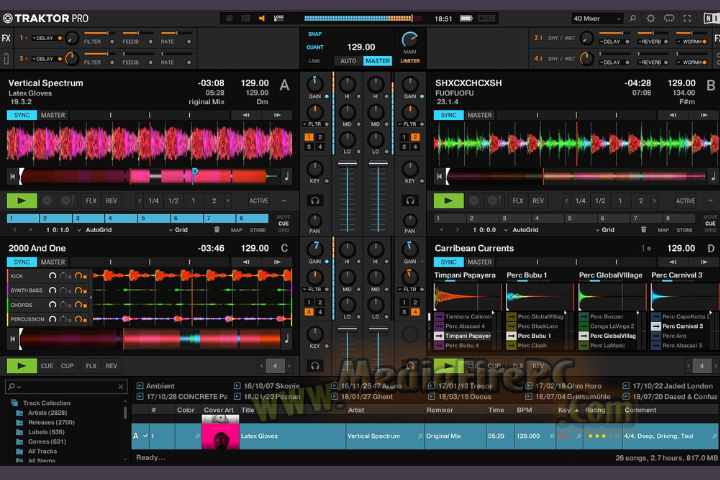Viewport: 720px width, 480px height.
Task: Open Deck A Grid type dropdown
Action: (x=178, y=230)
